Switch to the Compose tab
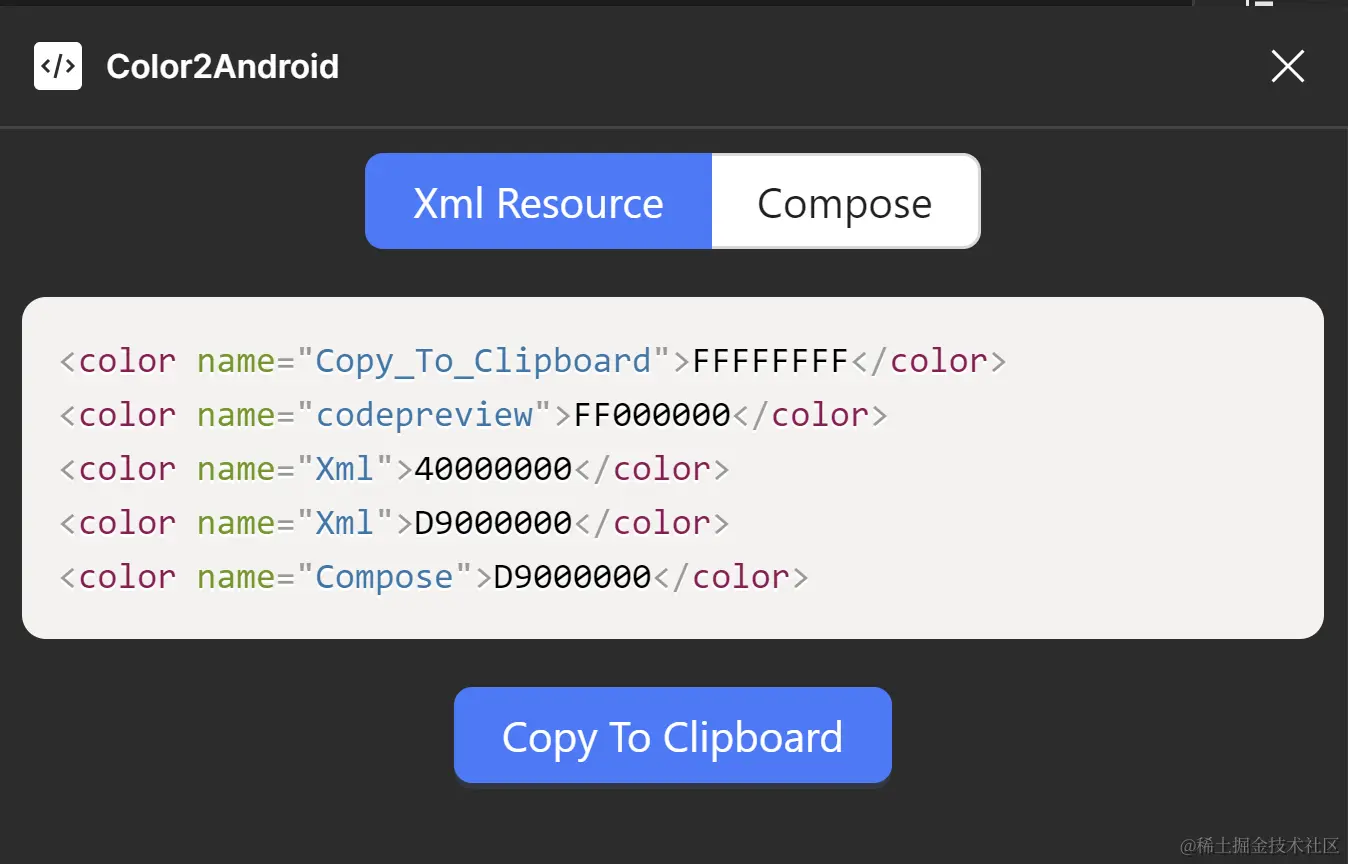The image size is (1348, 864). click(x=844, y=203)
